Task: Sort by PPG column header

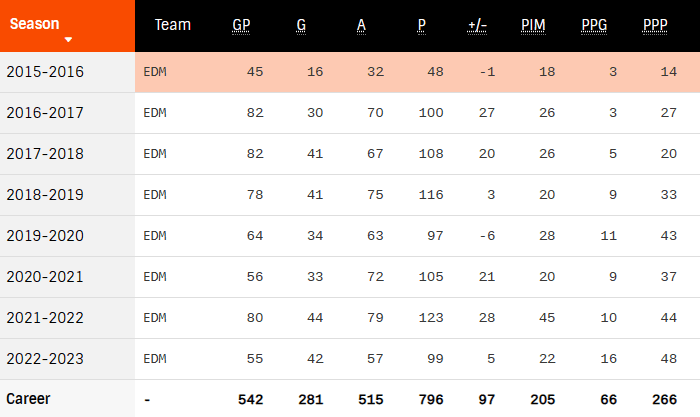Action: [594, 25]
